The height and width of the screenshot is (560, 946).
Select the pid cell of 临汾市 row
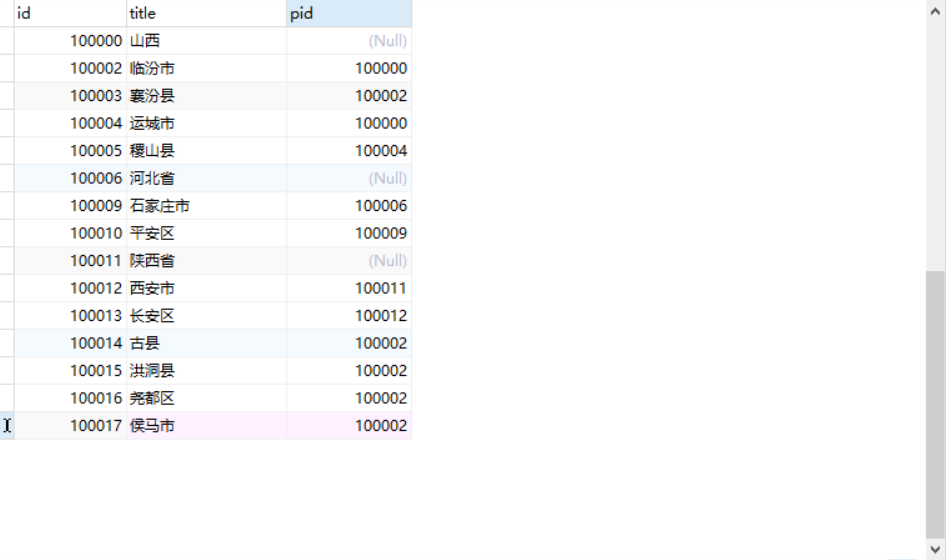click(349, 68)
